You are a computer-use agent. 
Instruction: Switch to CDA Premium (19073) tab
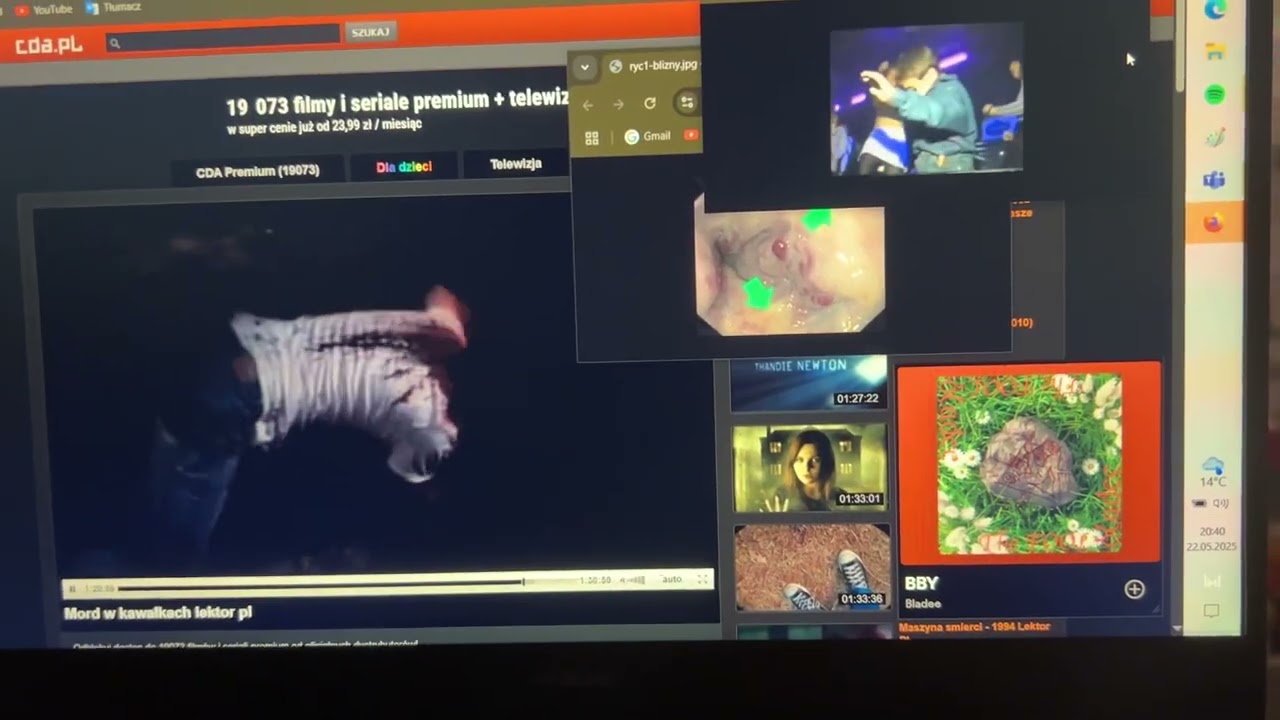pyautogui.click(x=257, y=171)
